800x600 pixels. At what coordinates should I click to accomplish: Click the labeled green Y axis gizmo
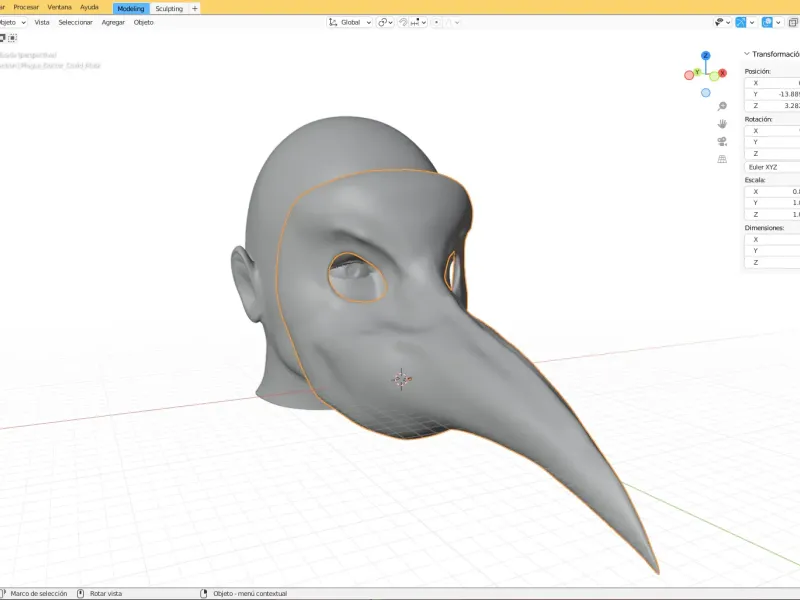pos(697,72)
